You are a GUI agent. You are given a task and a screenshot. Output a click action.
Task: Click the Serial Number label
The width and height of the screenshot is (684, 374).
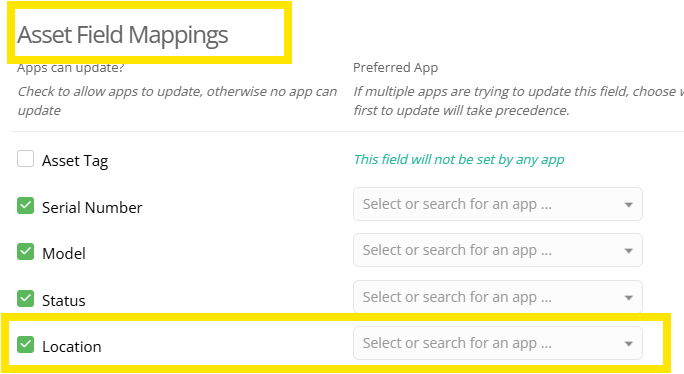[x=92, y=208]
